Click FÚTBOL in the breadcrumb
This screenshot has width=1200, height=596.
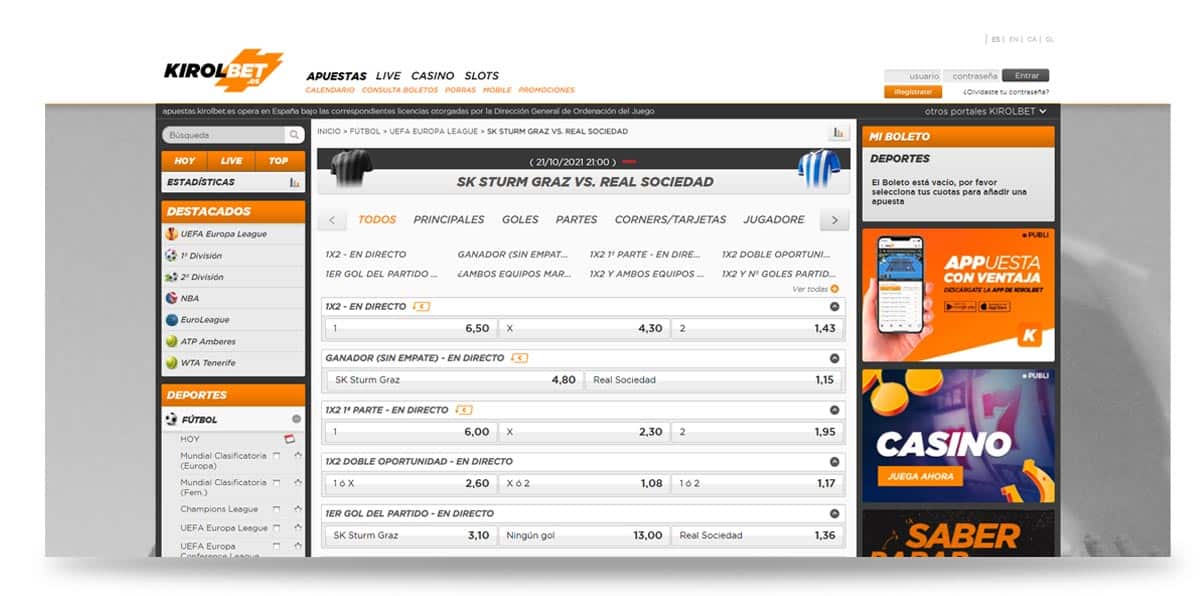(364, 132)
